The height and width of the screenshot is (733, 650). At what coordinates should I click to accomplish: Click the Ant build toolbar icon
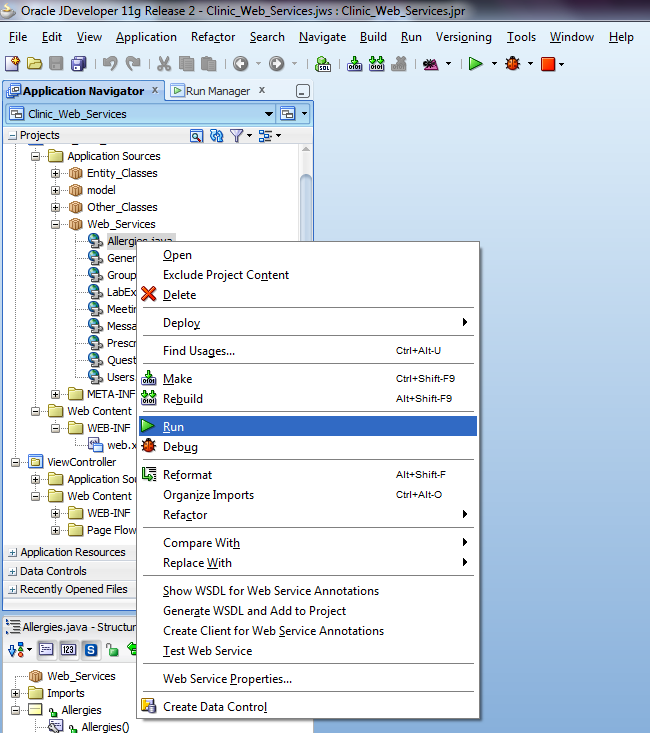431,64
